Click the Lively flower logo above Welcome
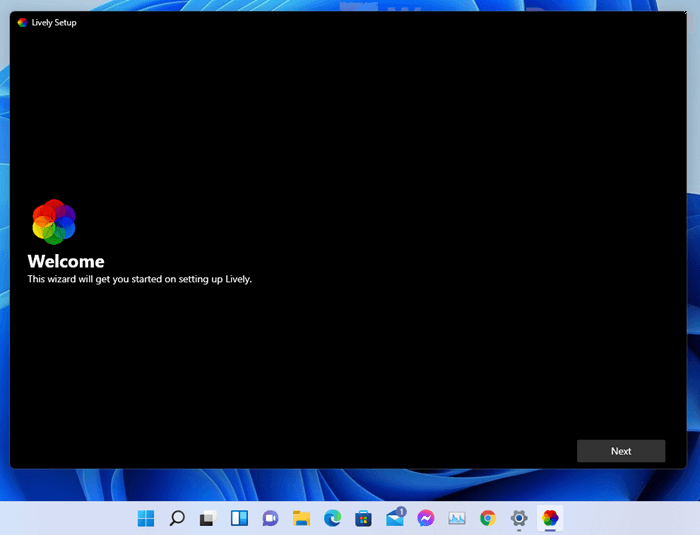Image resolution: width=700 pixels, height=535 pixels. coord(54,222)
